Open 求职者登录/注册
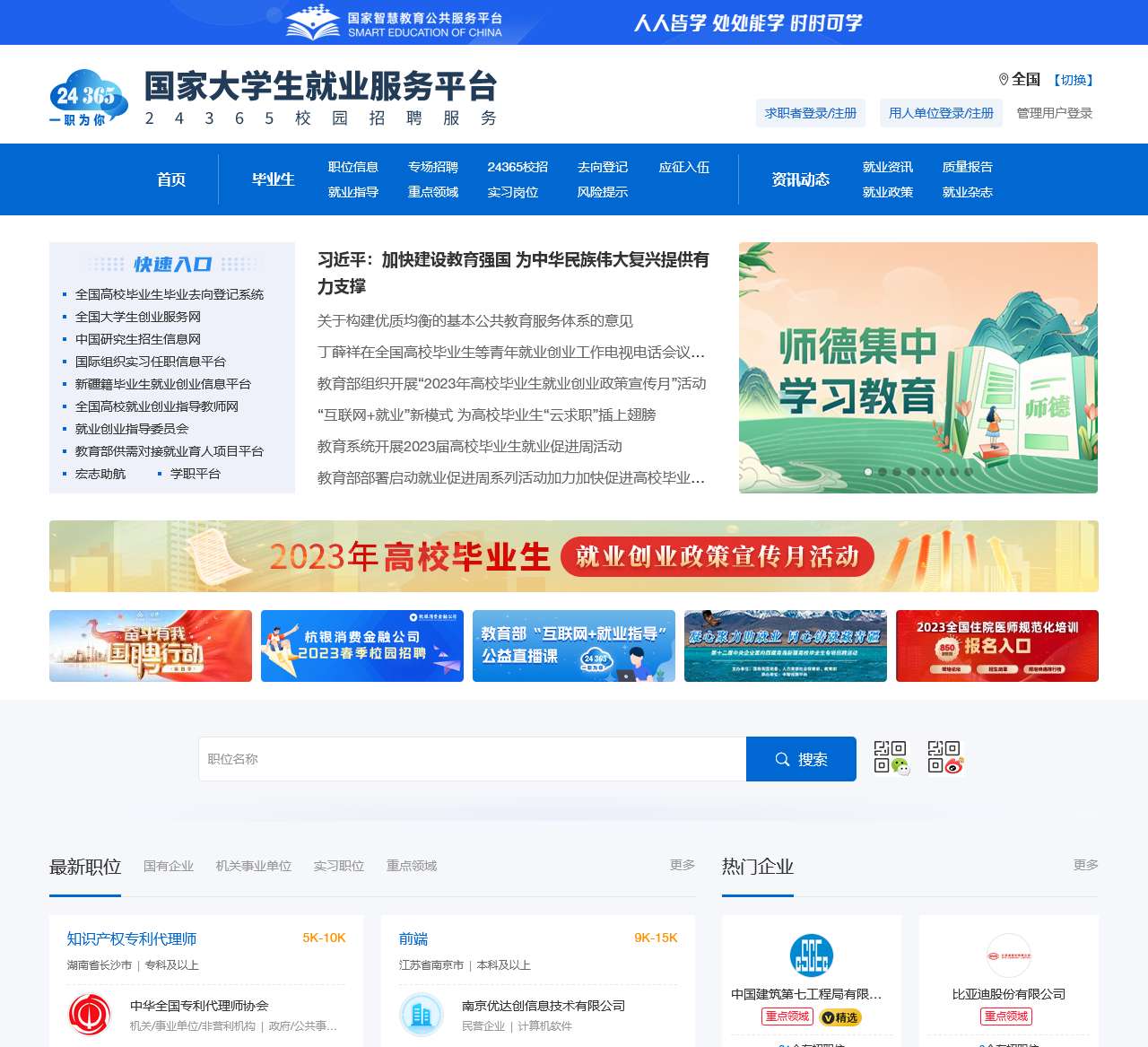Image resolution: width=1148 pixels, height=1047 pixels. tap(811, 113)
